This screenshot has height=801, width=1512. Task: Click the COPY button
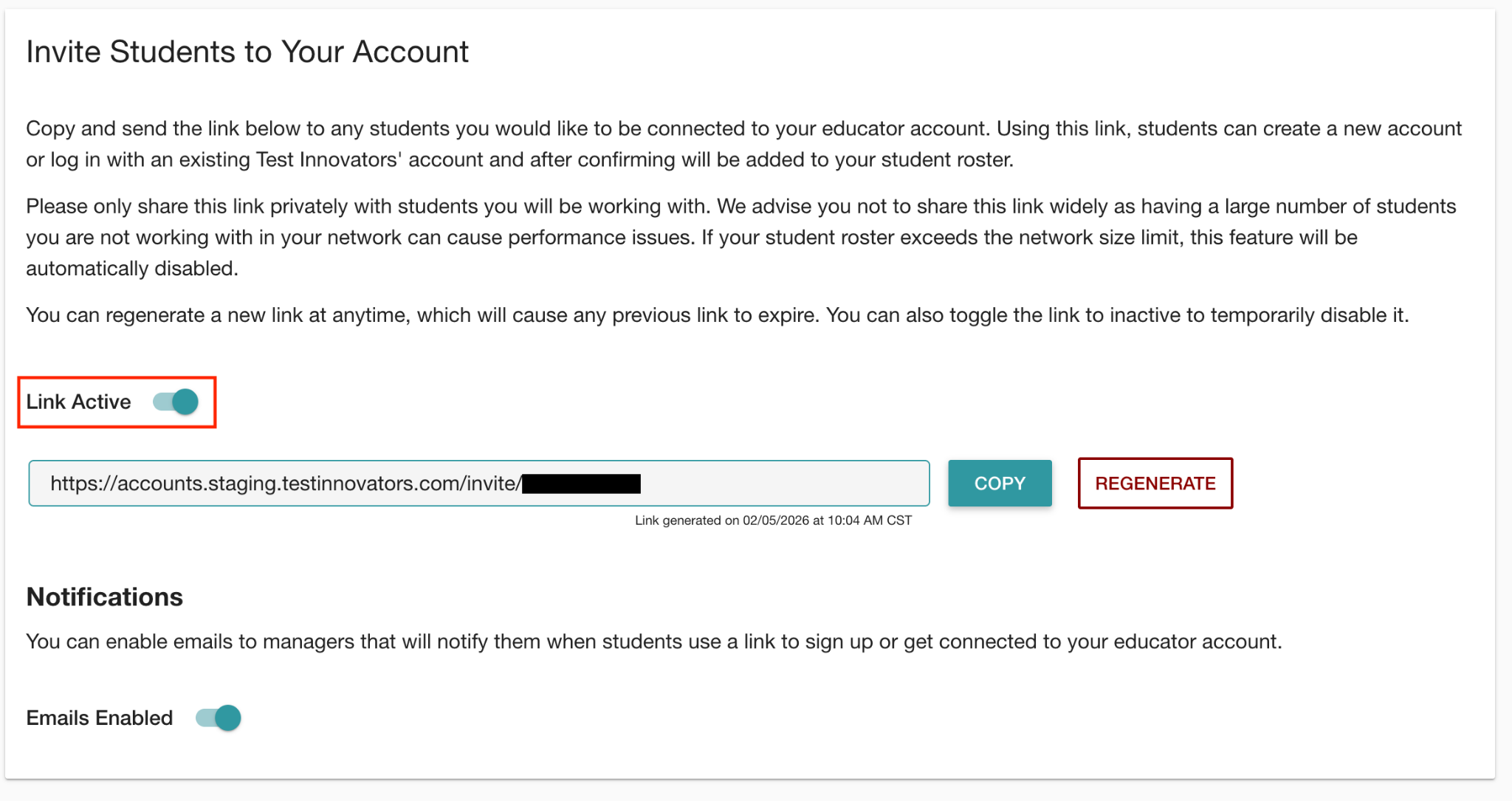tap(1000, 484)
